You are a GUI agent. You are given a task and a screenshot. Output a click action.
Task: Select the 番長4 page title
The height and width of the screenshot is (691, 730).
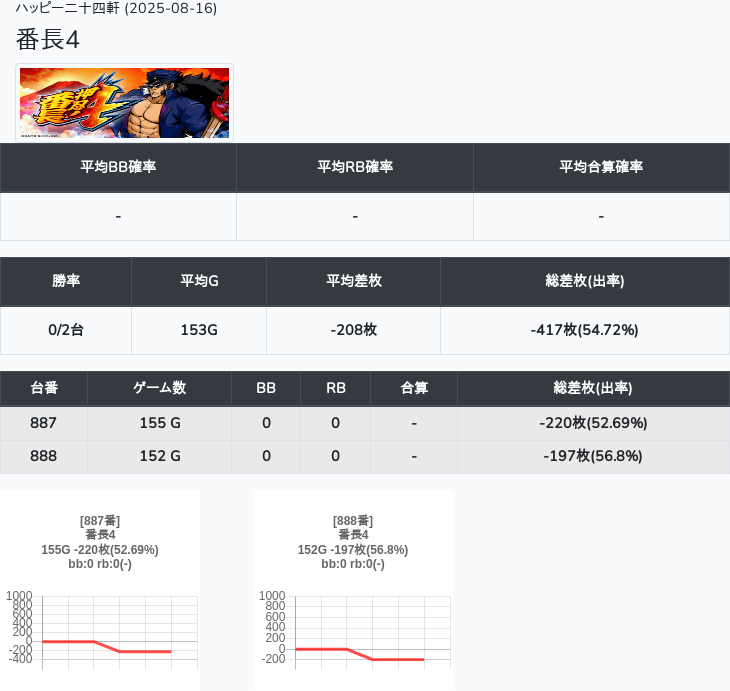(48, 40)
